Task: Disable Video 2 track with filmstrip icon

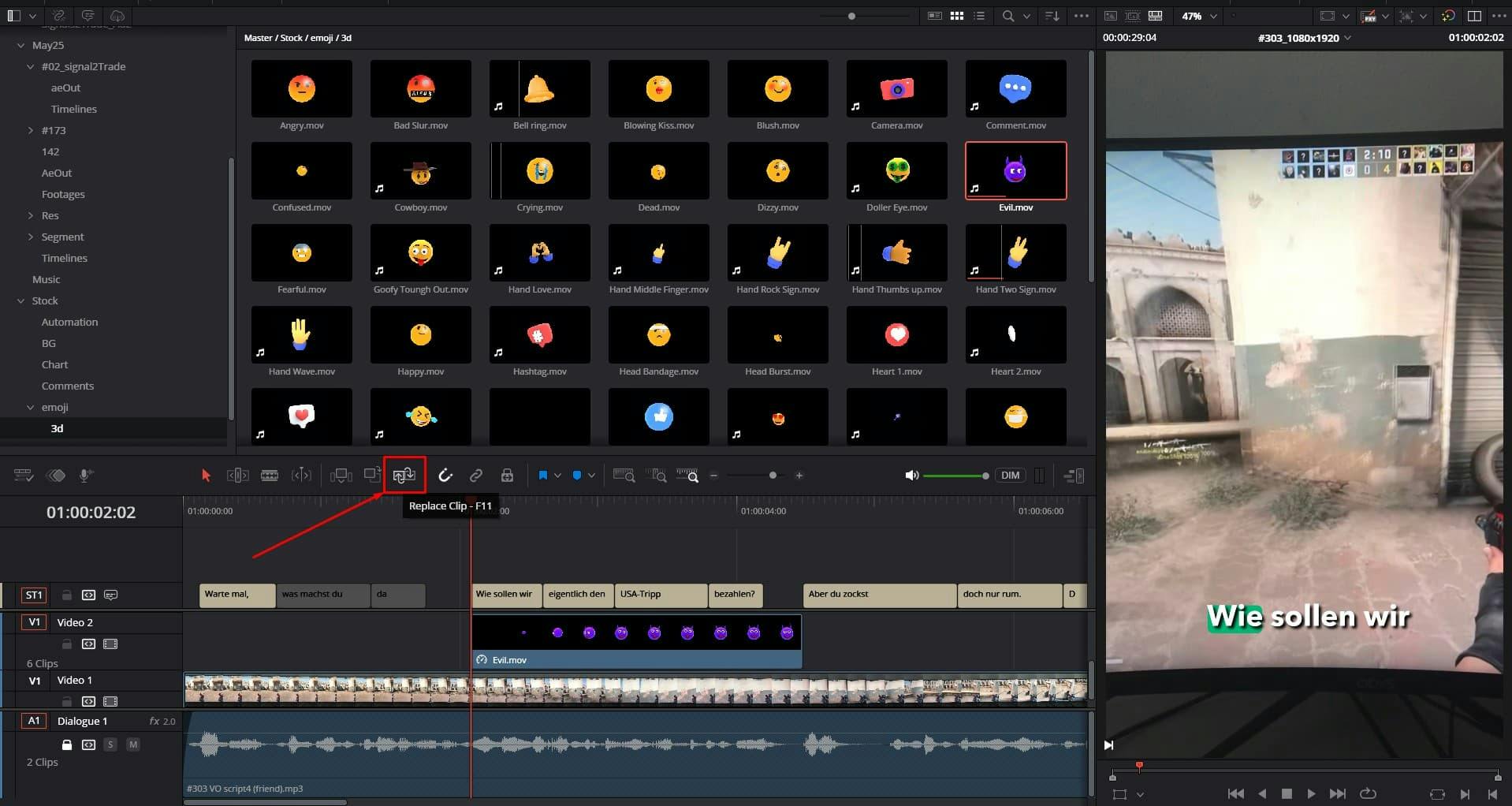Action: click(110, 644)
